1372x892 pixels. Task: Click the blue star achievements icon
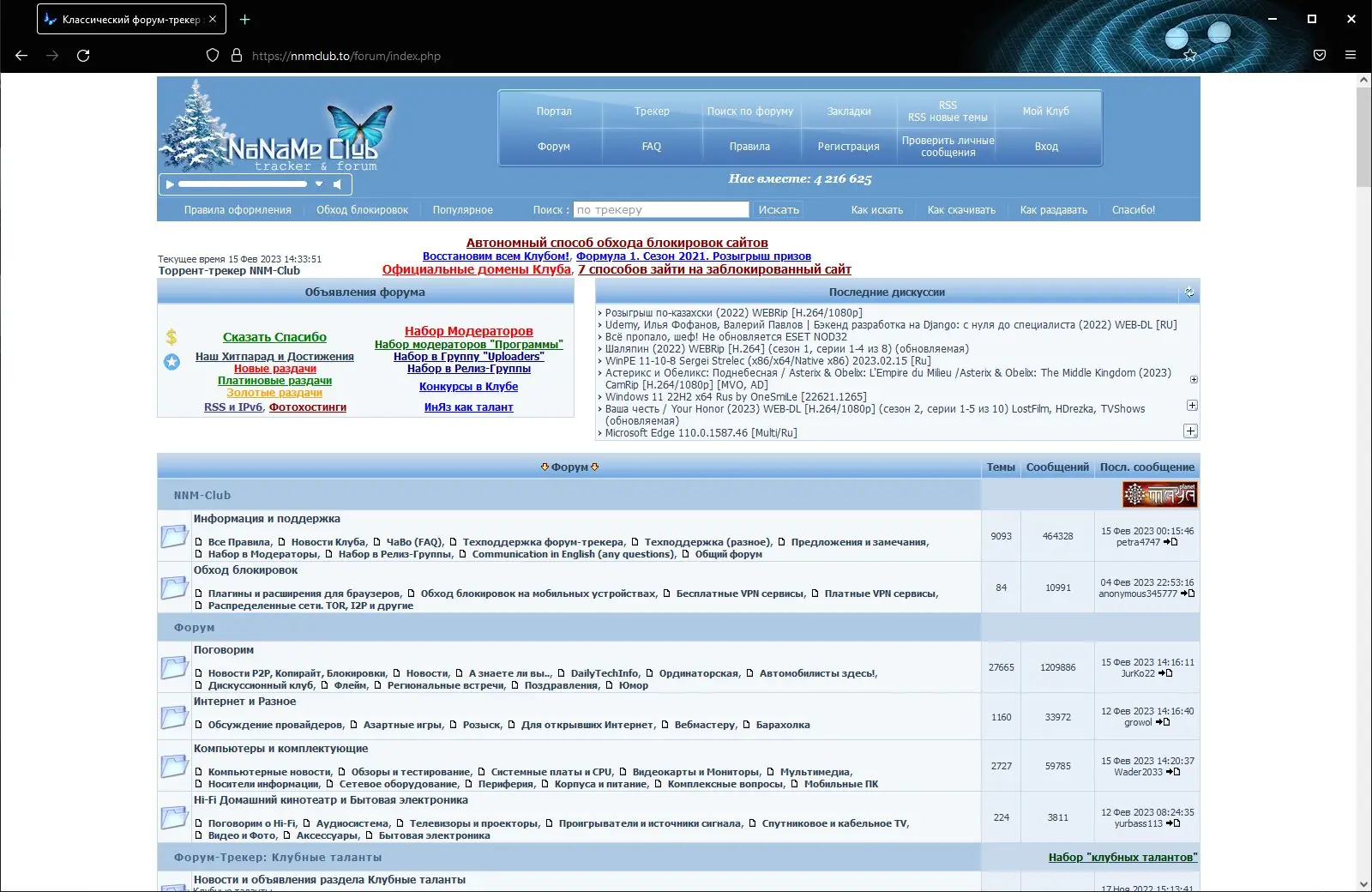(x=171, y=362)
